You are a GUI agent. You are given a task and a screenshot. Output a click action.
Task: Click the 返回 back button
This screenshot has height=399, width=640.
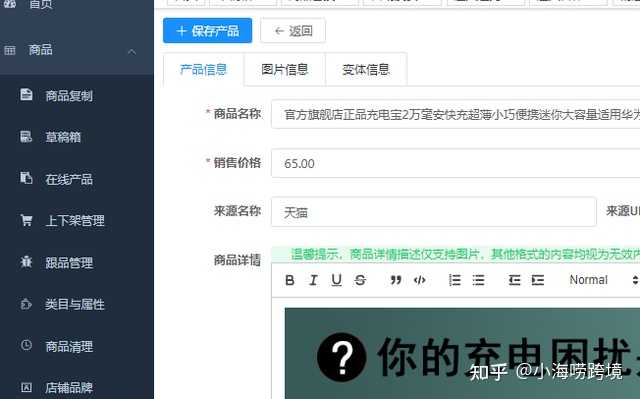click(x=293, y=31)
